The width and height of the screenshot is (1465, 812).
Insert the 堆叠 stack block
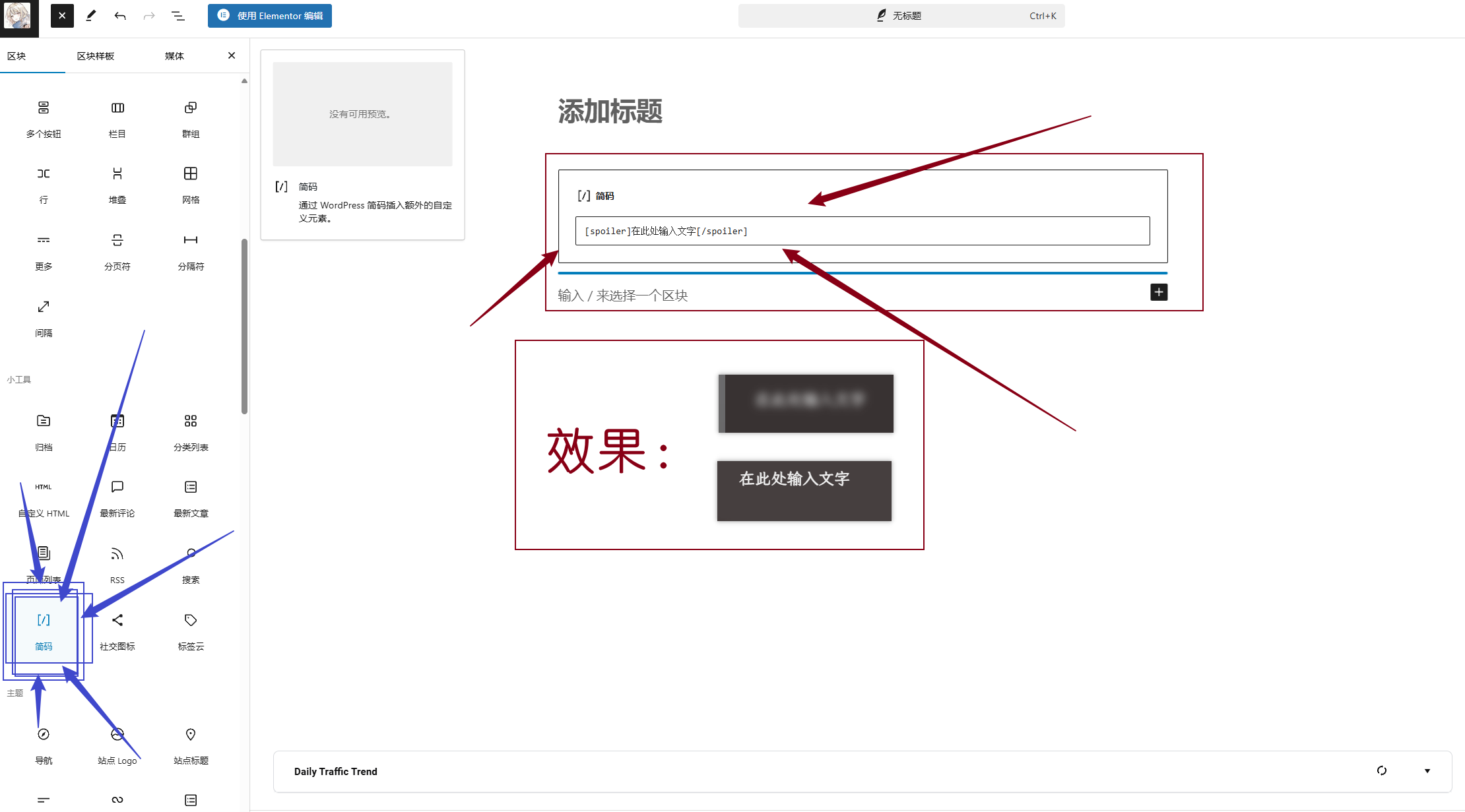pos(117,185)
